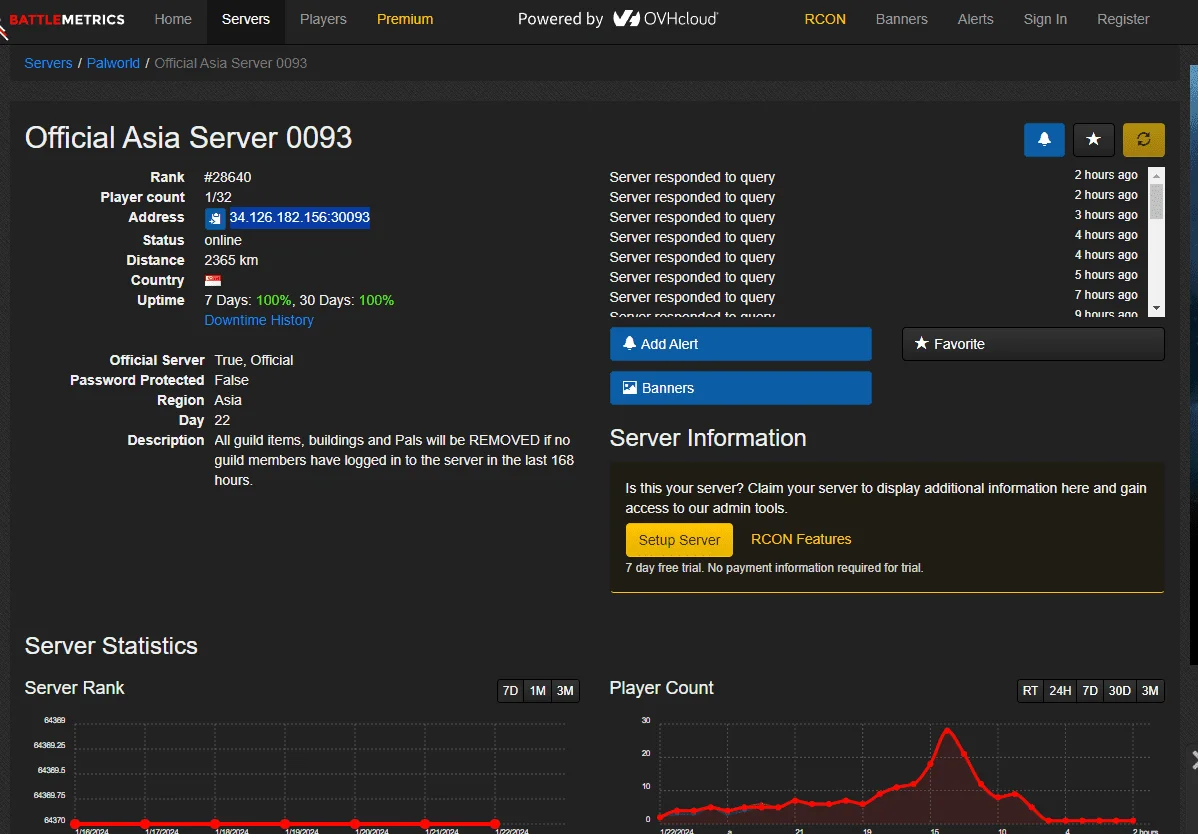Viewport: 1198px width, 834px height.
Task: Click the player count value 1/32
Action: (x=218, y=197)
